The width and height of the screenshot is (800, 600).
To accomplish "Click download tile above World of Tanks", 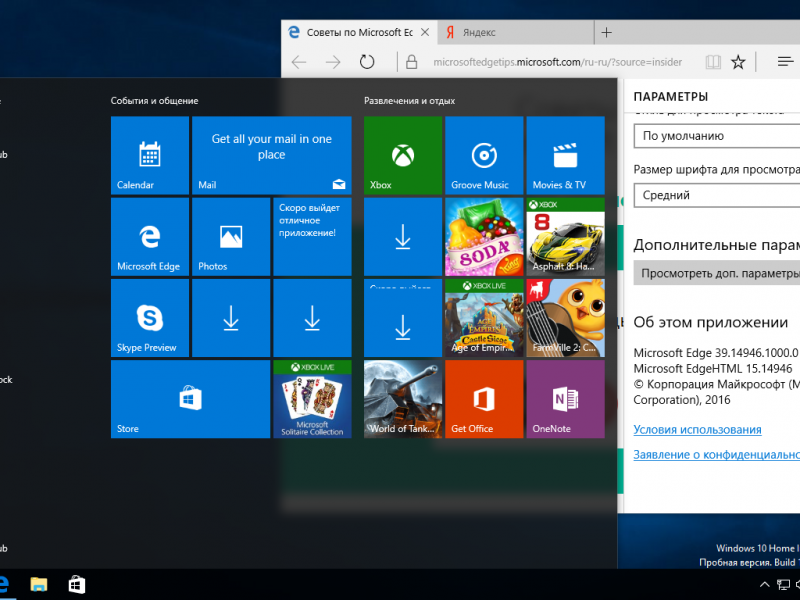I will tap(403, 318).
